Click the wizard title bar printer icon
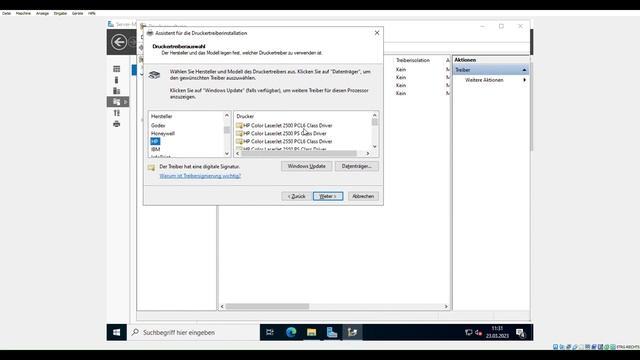 click(x=150, y=33)
